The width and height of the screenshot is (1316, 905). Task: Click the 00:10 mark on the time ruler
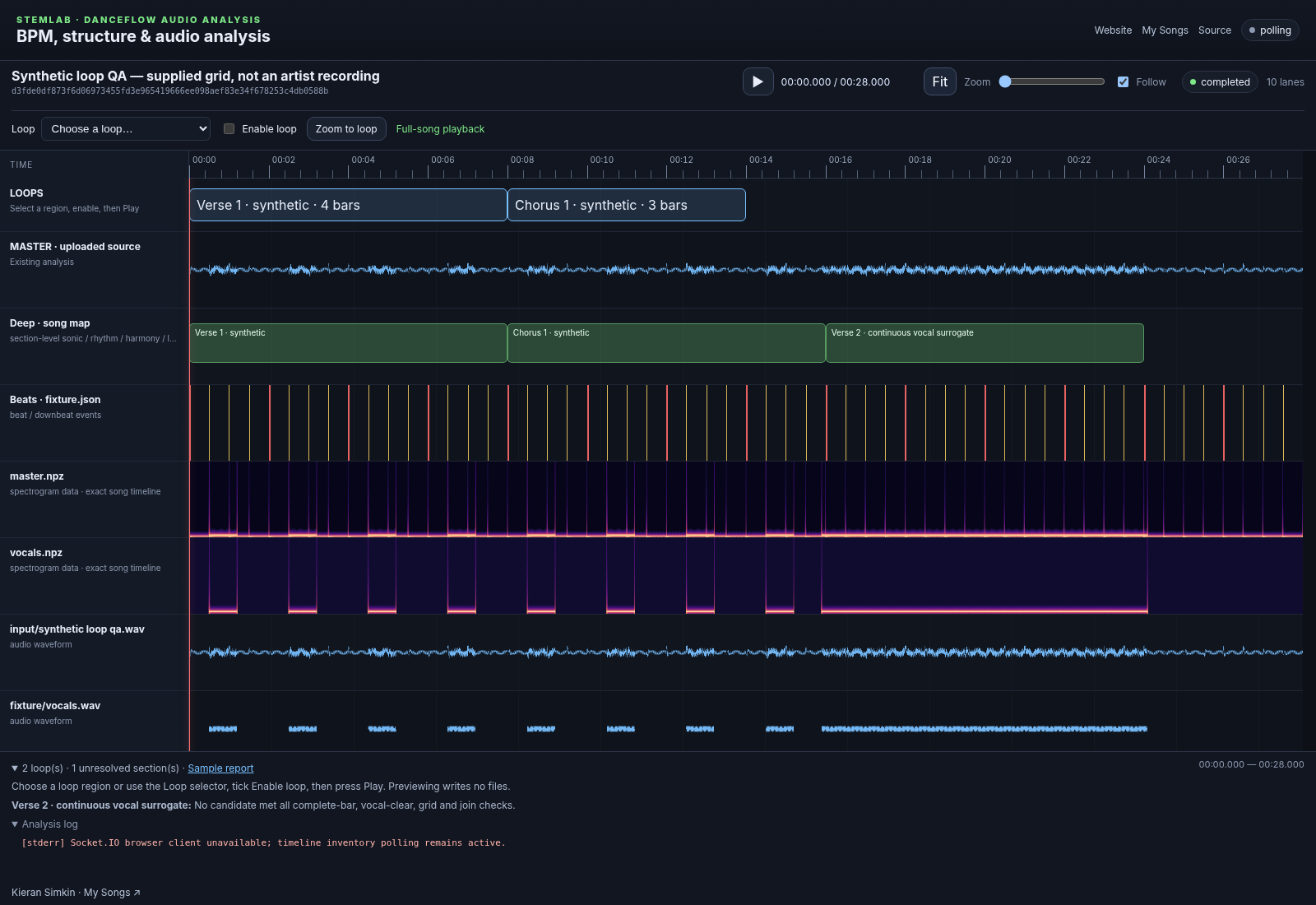pos(601,160)
